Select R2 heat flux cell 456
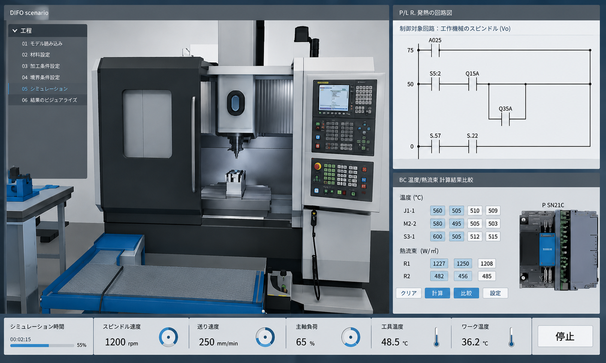This screenshot has height=363, width=606. pyautogui.click(x=463, y=276)
